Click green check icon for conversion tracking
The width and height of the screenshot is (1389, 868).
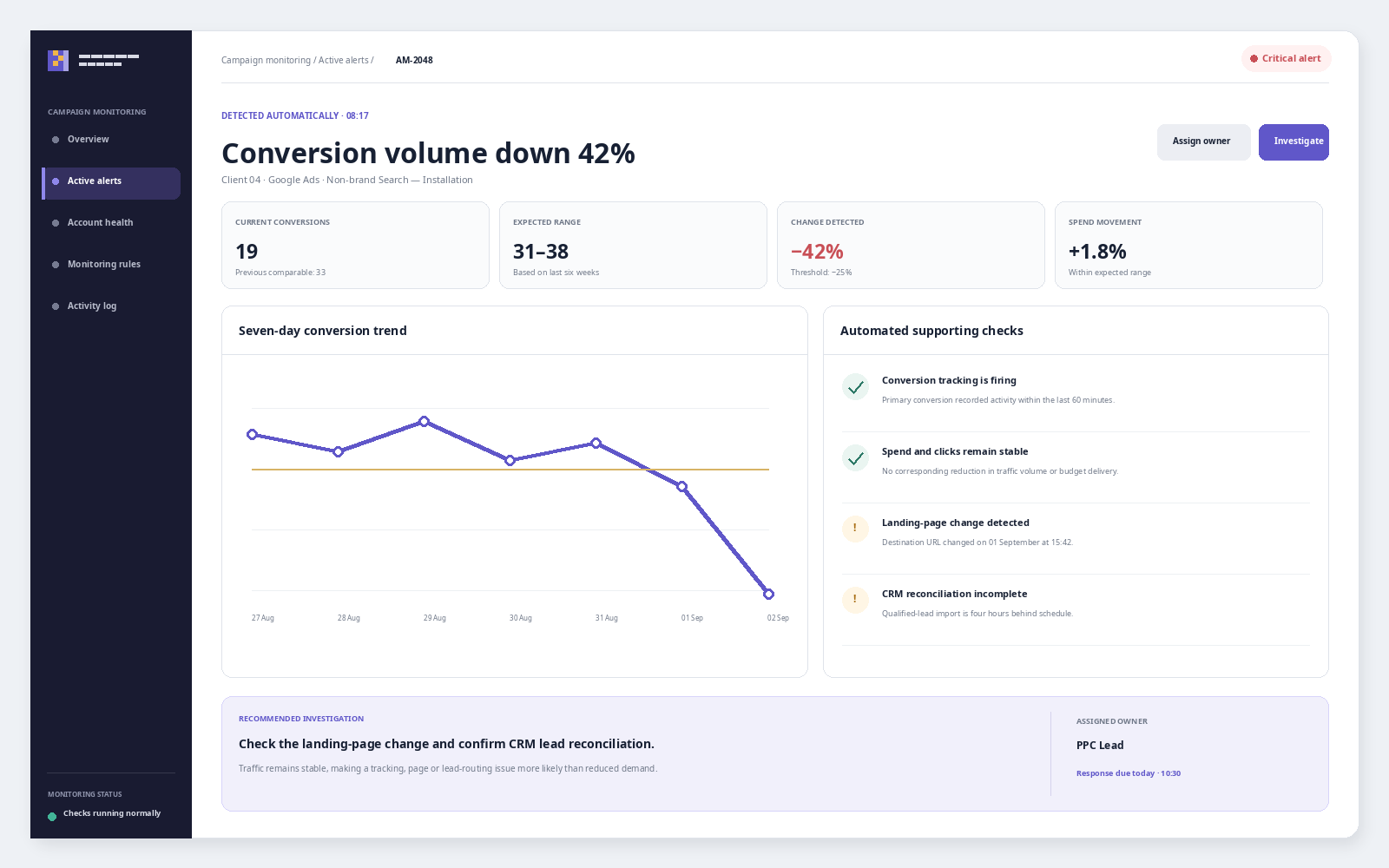[855, 387]
